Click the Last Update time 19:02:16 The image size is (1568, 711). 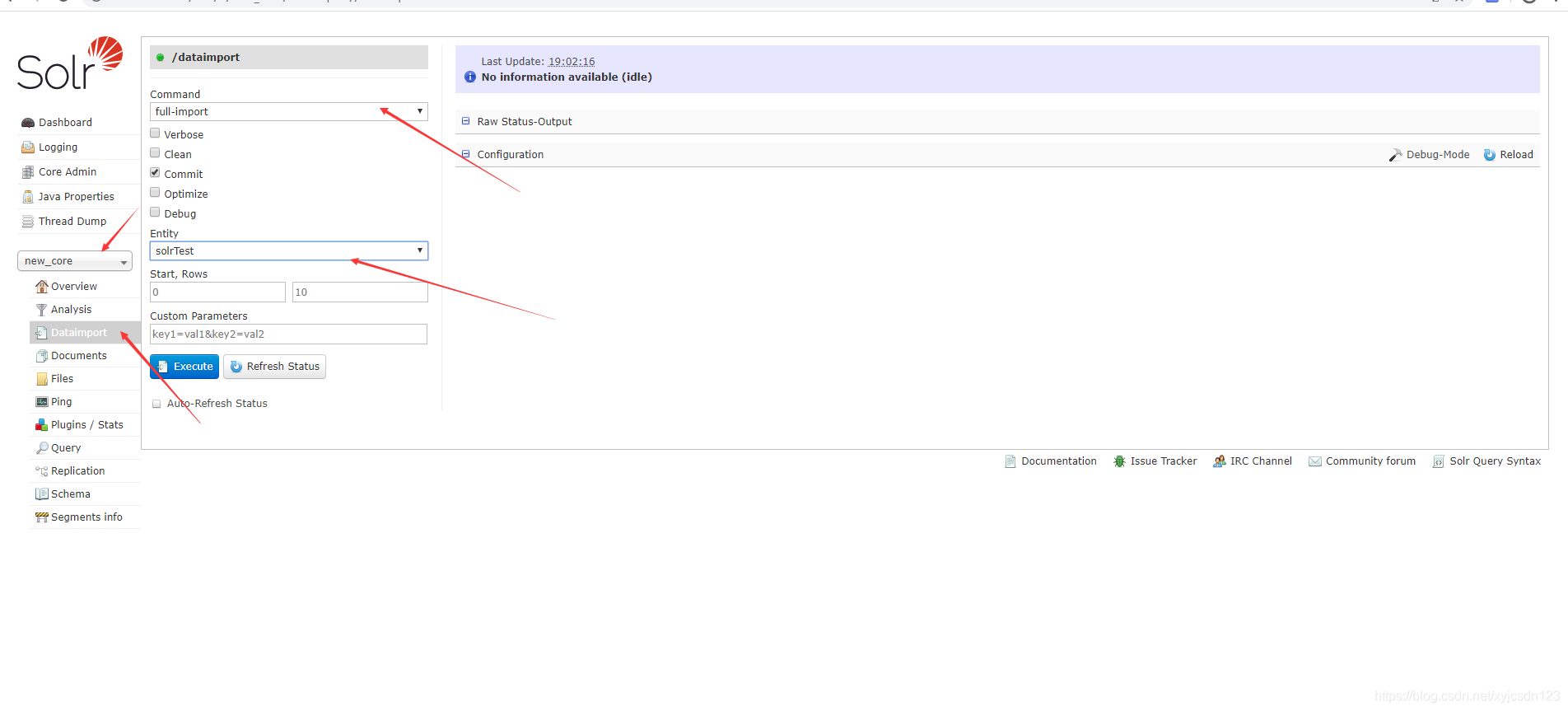(572, 62)
